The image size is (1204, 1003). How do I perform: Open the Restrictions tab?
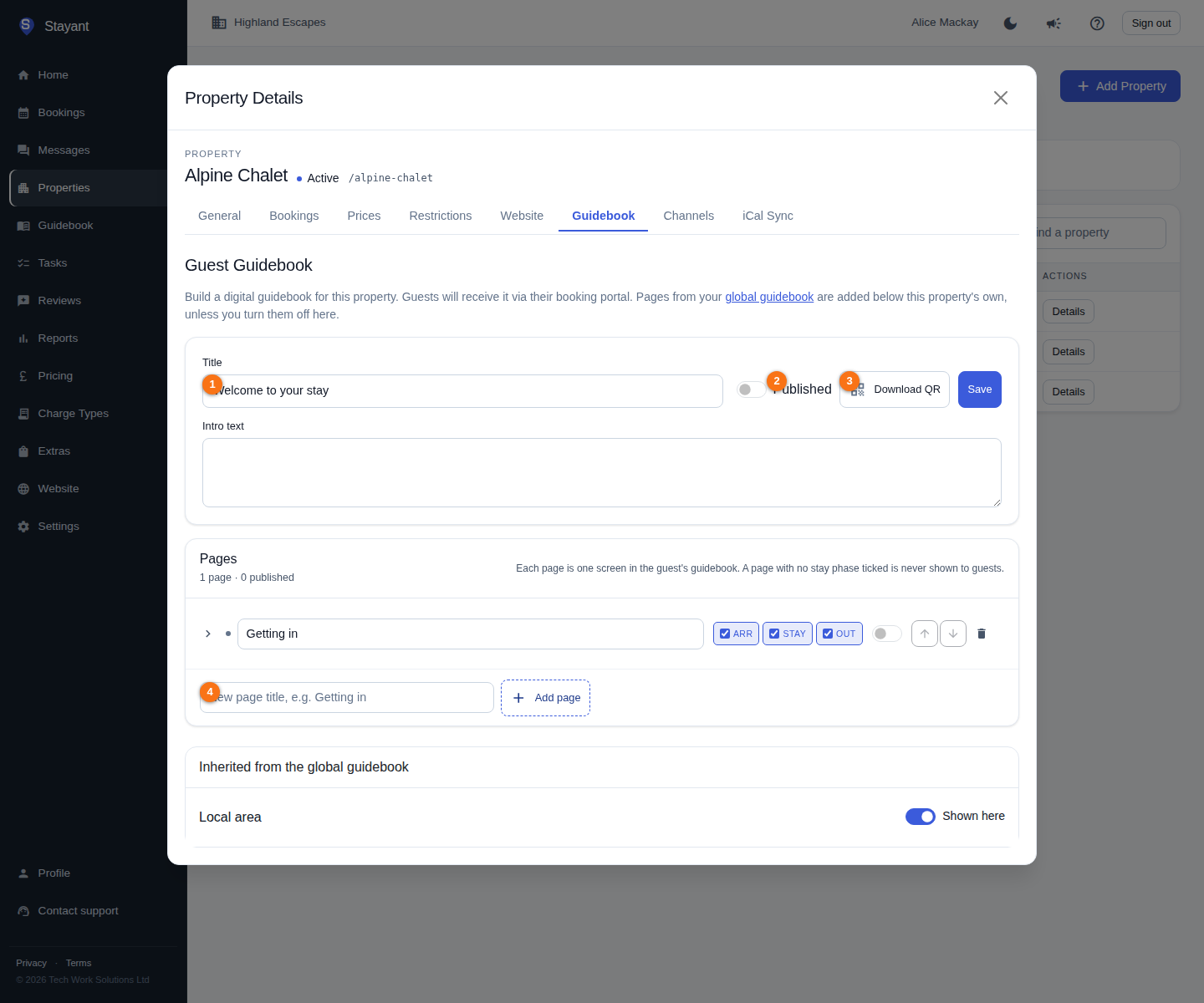point(441,216)
